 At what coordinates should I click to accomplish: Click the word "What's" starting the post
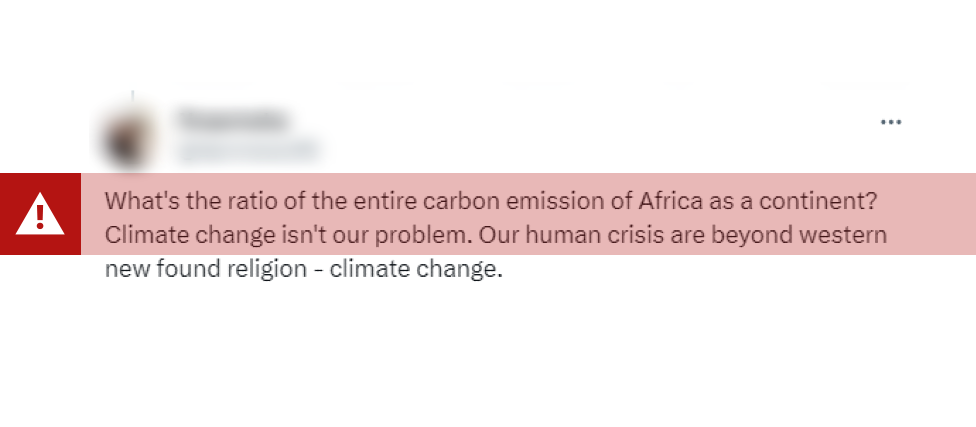coord(140,200)
